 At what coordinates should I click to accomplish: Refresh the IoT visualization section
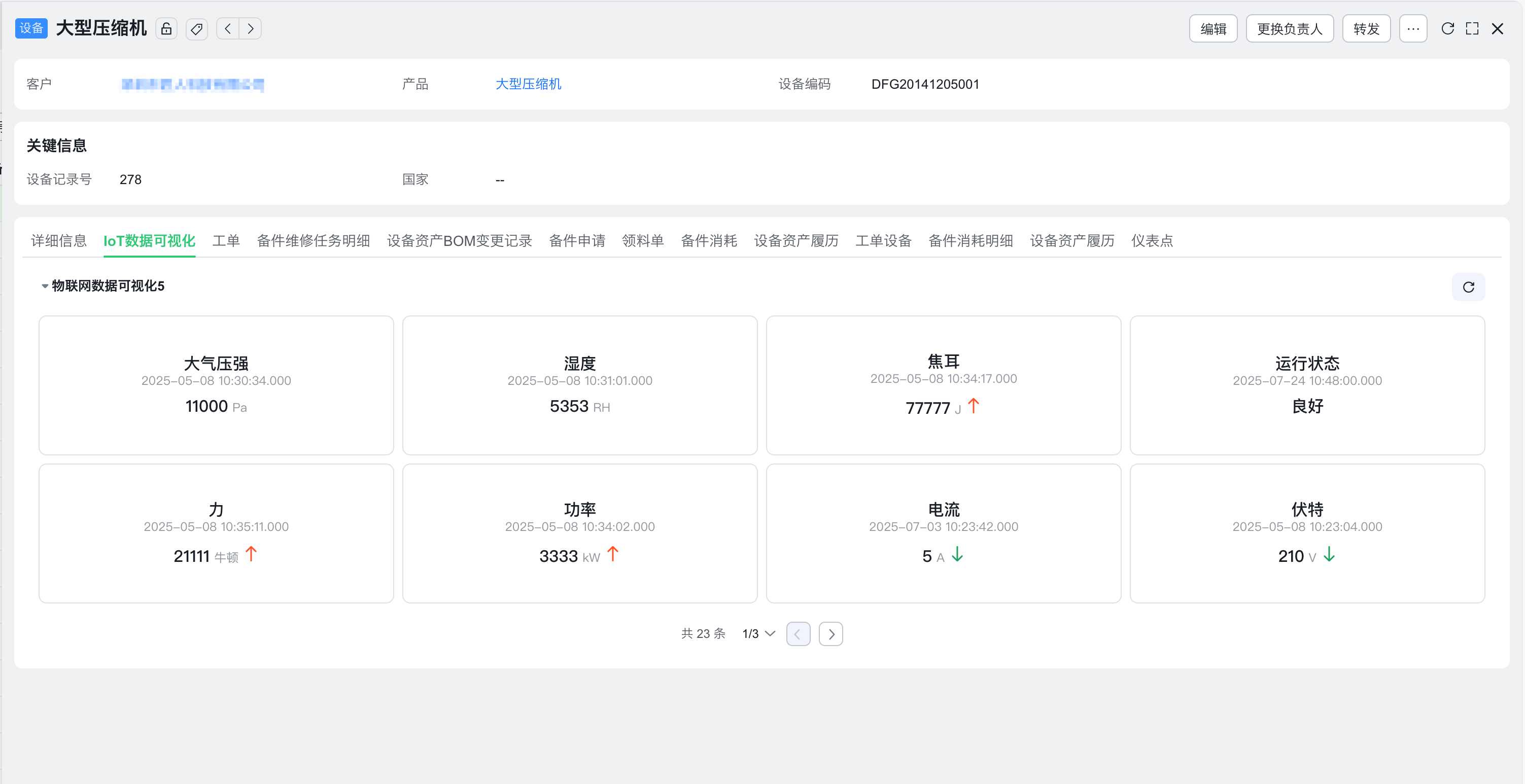[x=1468, y=287]
